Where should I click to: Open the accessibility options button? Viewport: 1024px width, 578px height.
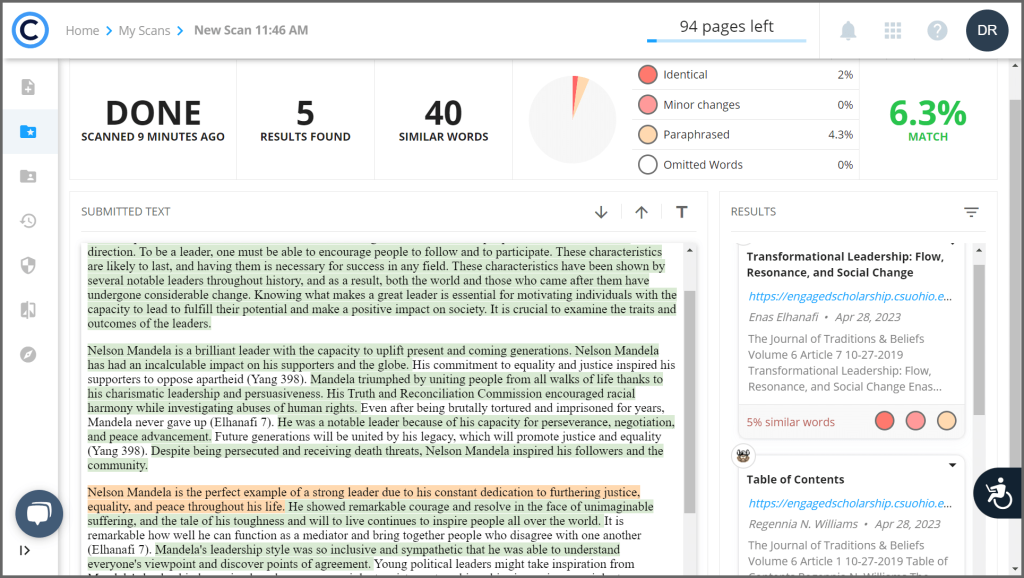point(998,493)
